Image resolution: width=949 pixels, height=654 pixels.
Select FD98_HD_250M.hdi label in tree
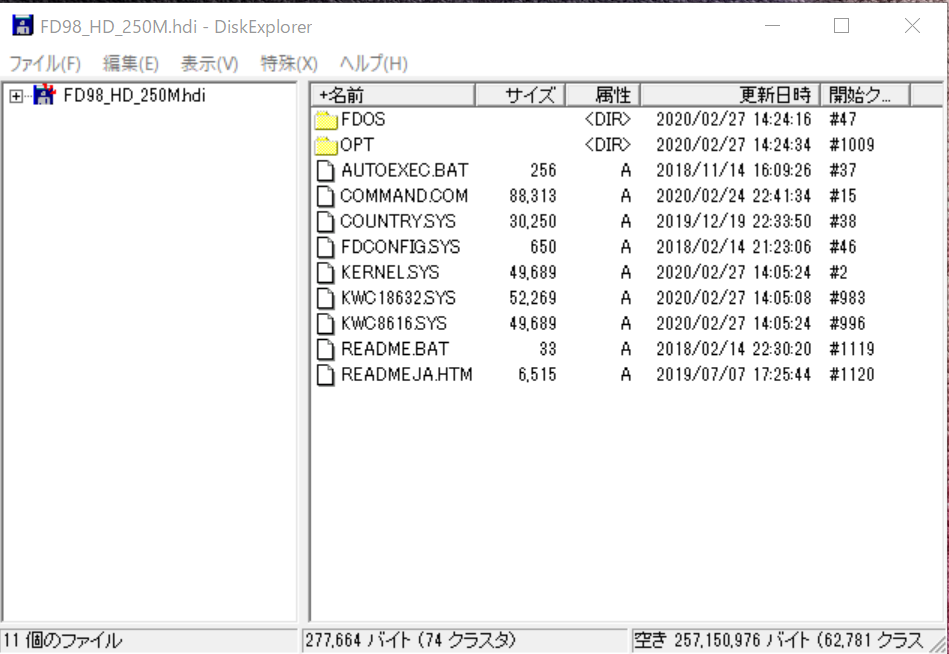tap(134, 96)
